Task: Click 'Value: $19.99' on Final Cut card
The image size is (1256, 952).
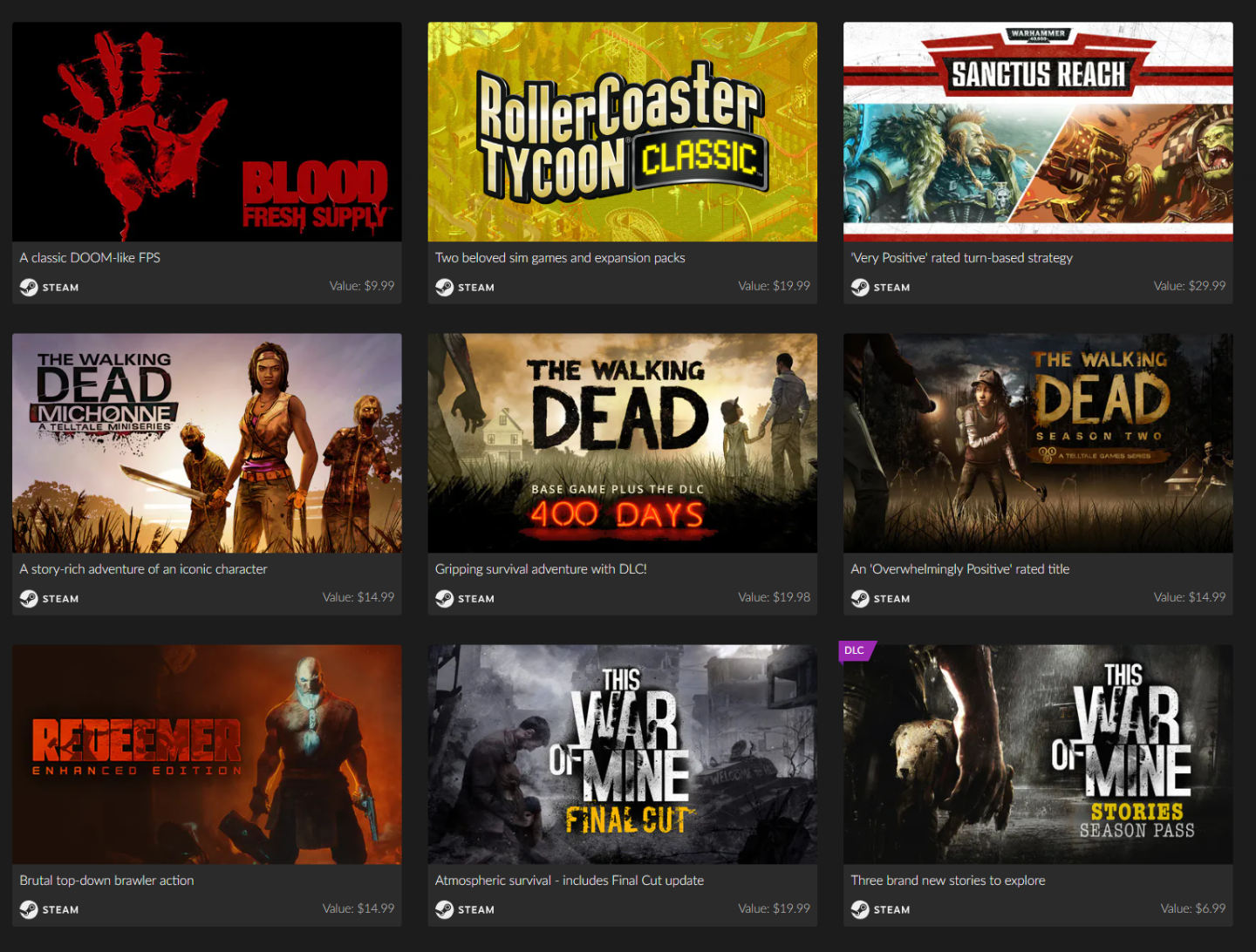Action: point(774,908)
